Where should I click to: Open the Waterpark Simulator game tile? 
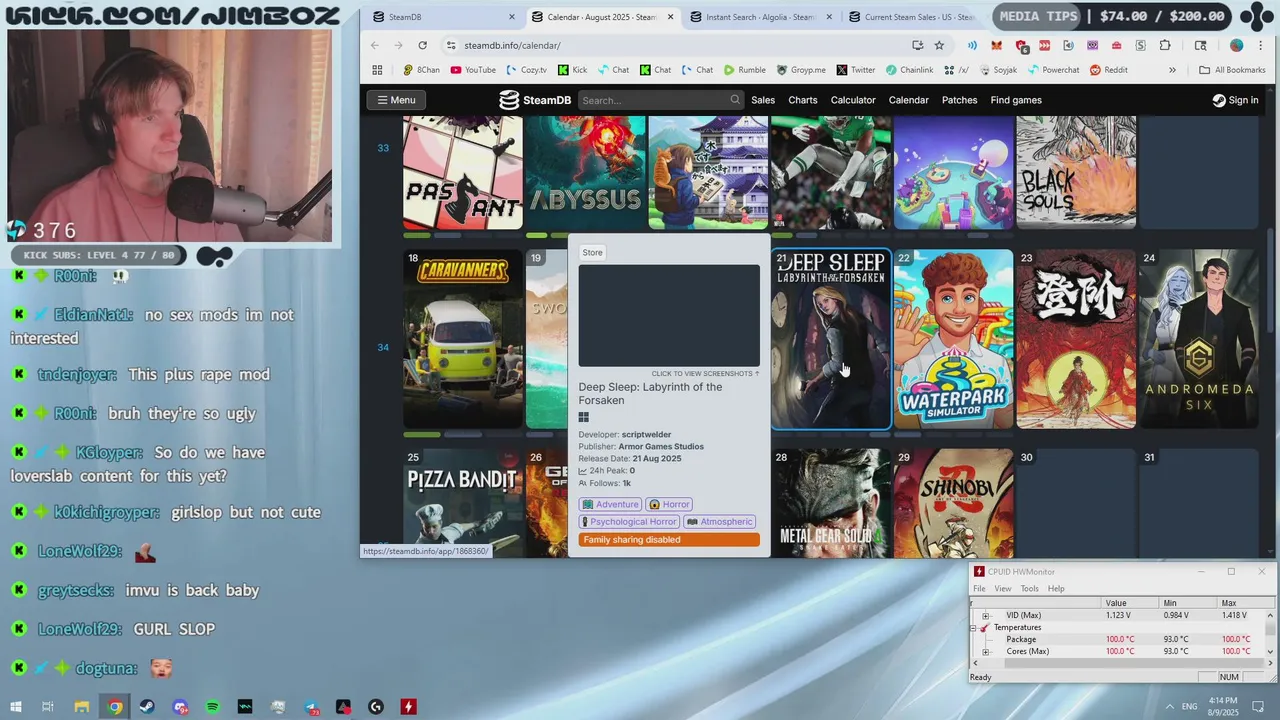953,339
